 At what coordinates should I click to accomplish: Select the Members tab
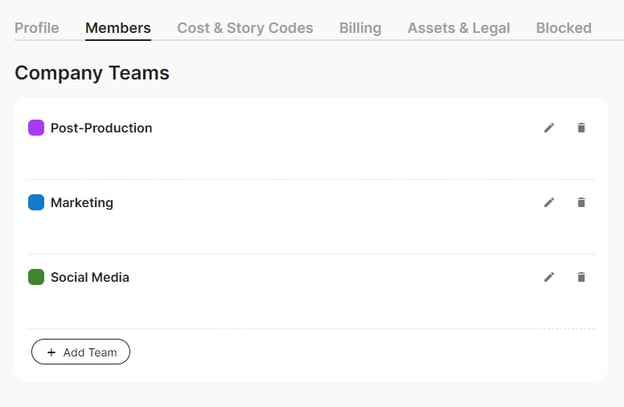118,28
